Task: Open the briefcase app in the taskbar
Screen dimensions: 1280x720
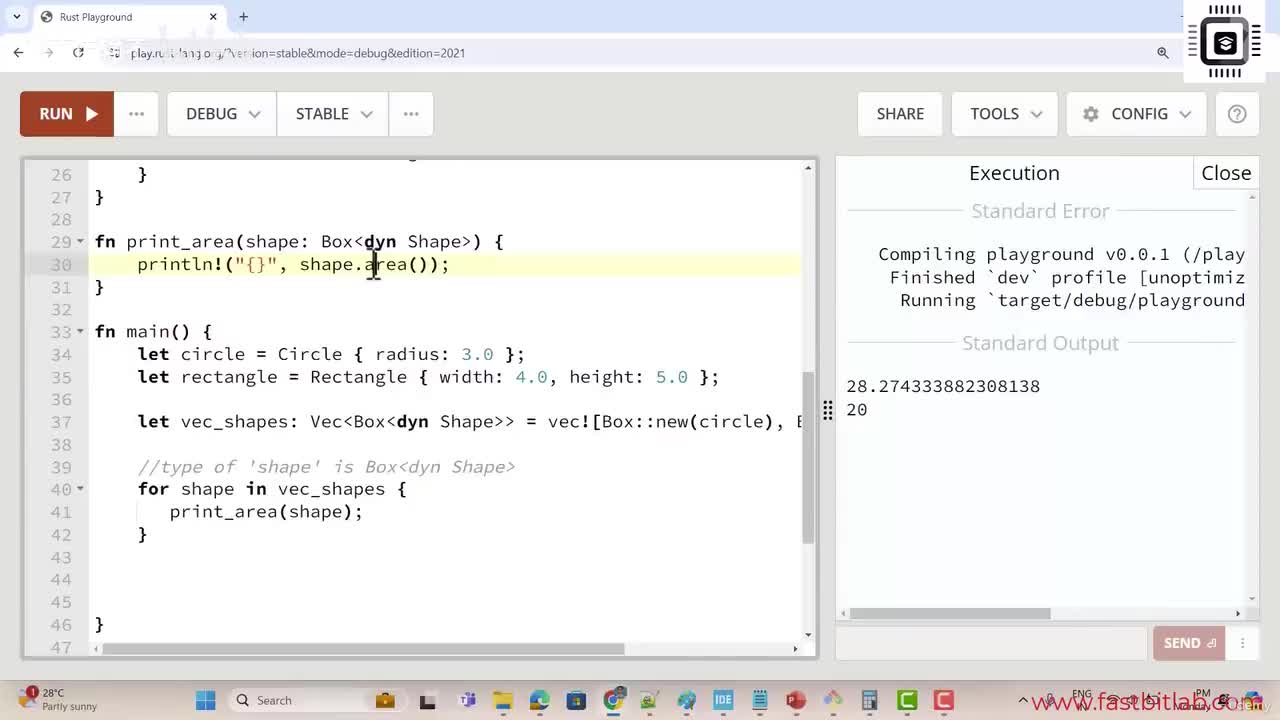Action: point(385,700)
